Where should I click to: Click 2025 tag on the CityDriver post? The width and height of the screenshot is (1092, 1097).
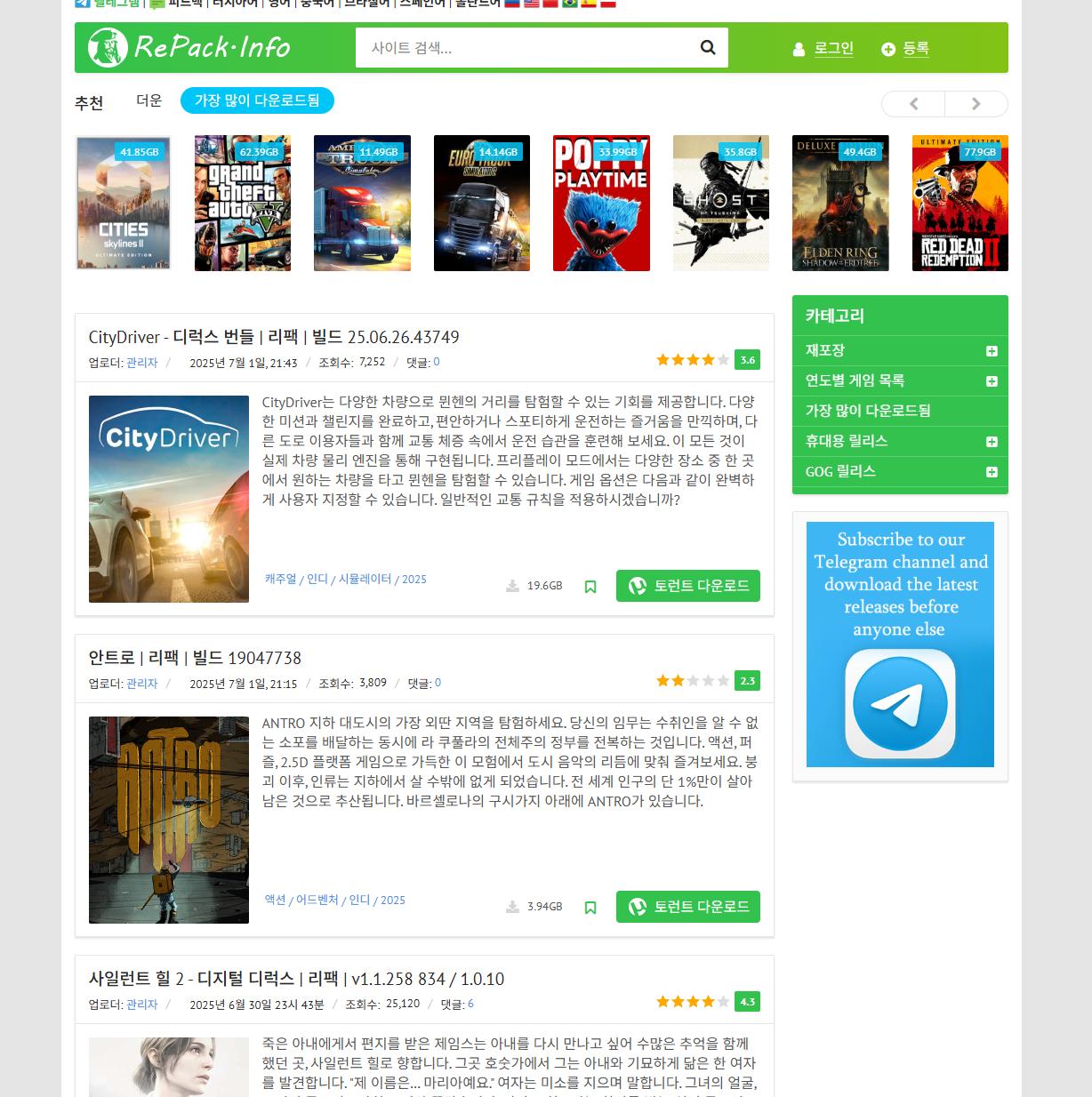[414, 579]
